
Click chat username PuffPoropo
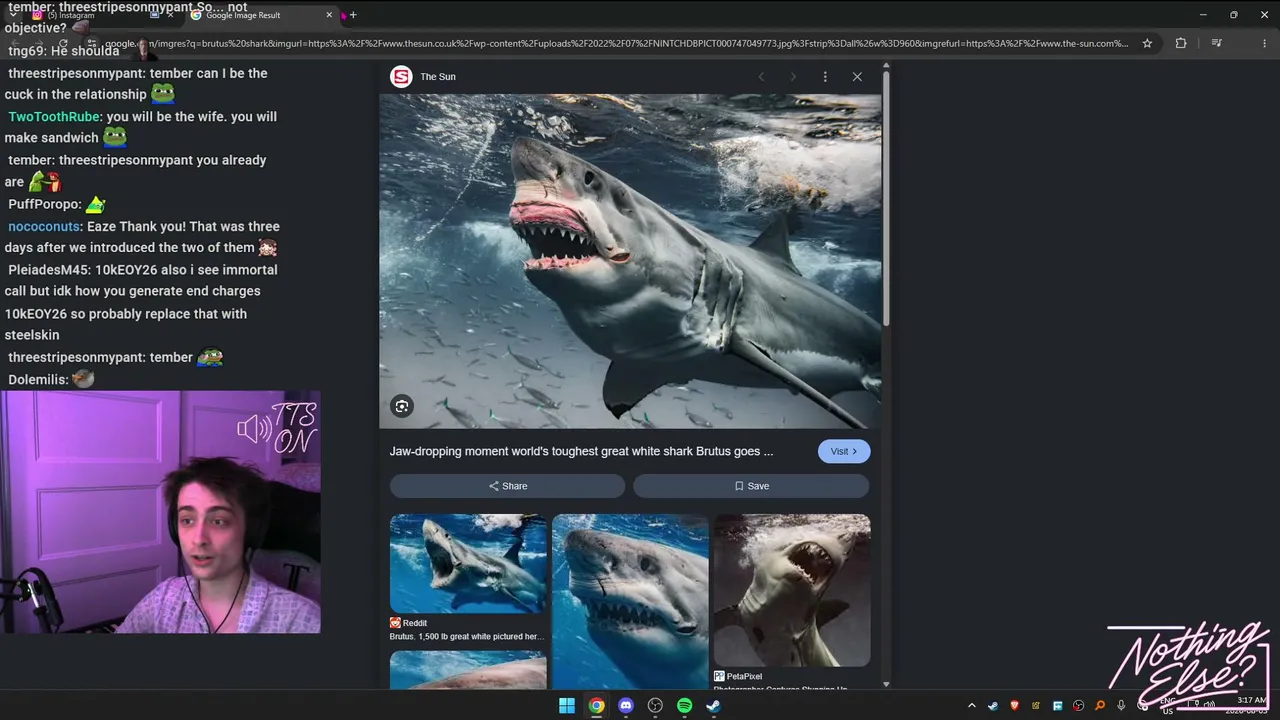tap(44, 204)
